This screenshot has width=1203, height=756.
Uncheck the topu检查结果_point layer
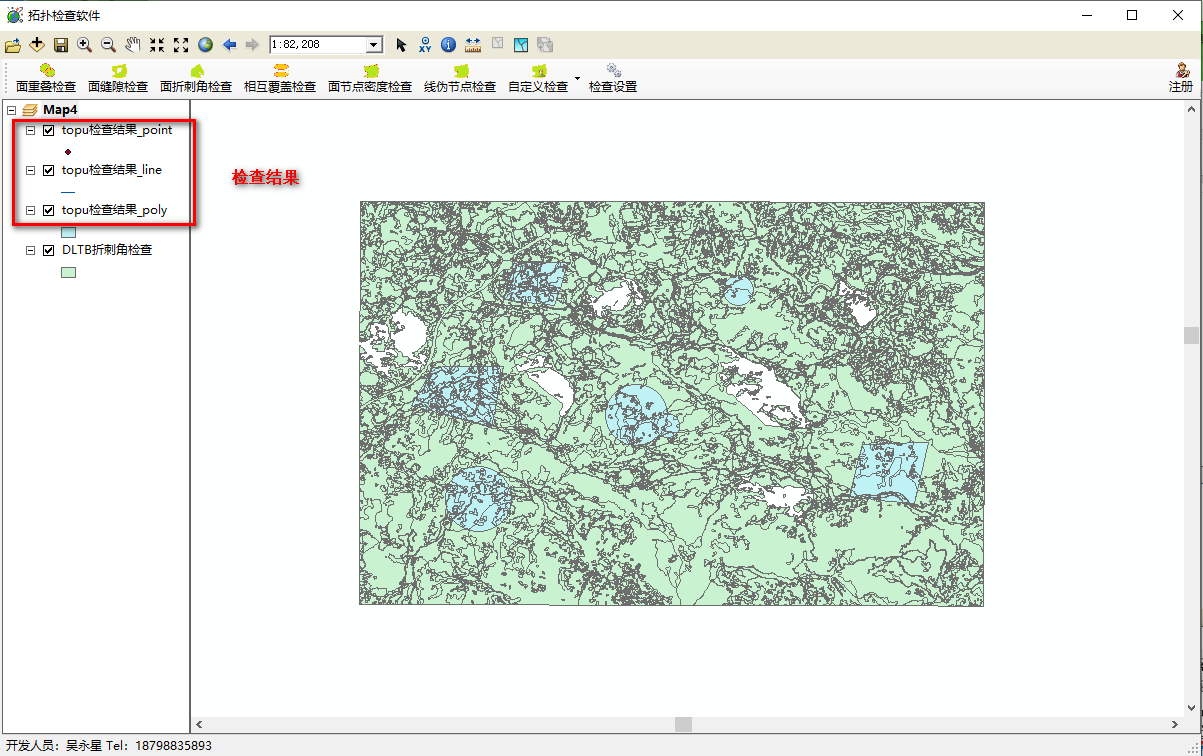point(48,130)
